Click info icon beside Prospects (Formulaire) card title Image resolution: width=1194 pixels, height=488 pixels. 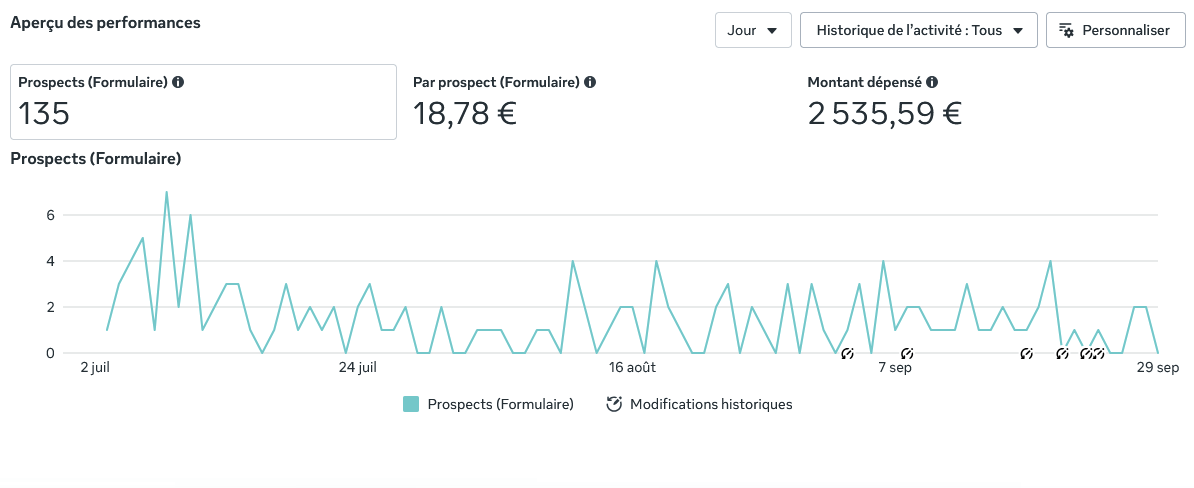coord(178,82)
